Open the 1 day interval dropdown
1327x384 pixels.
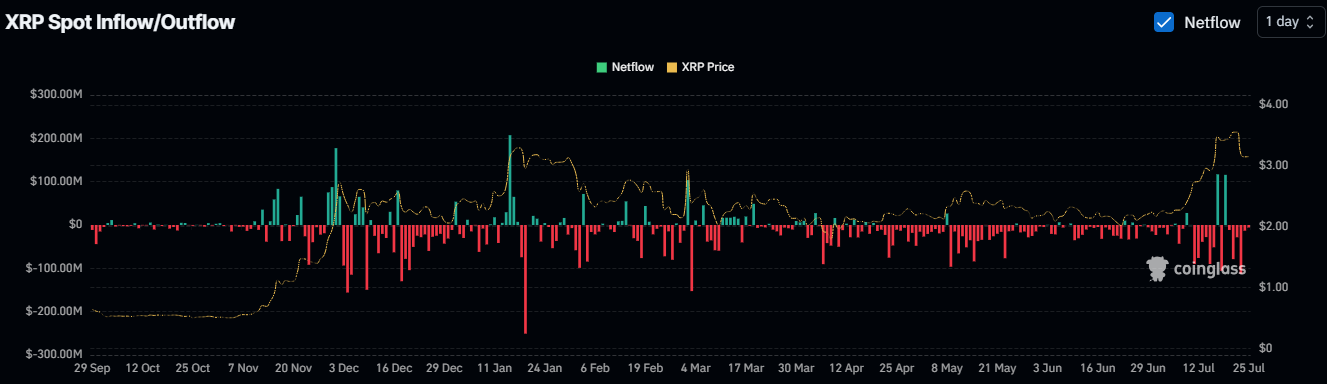tap(1290, 21)
